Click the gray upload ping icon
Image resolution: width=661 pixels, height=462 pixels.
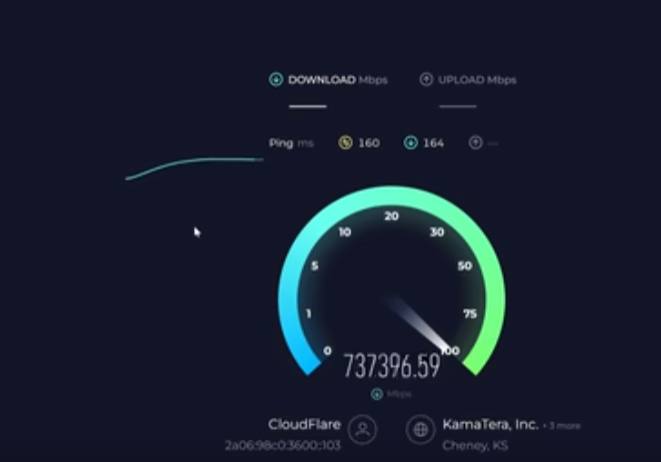point(475,142)
